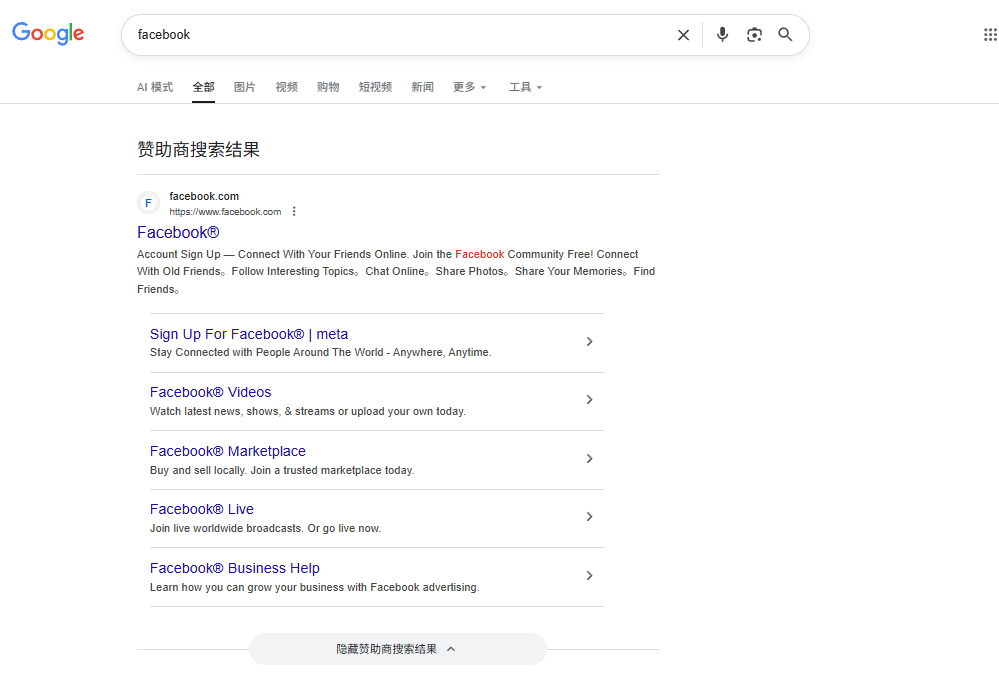Click arrow beside Facebook® Business Help
The width and height of the screenshot is (999, 685).
pyautogui.click(x=589, y=576)
